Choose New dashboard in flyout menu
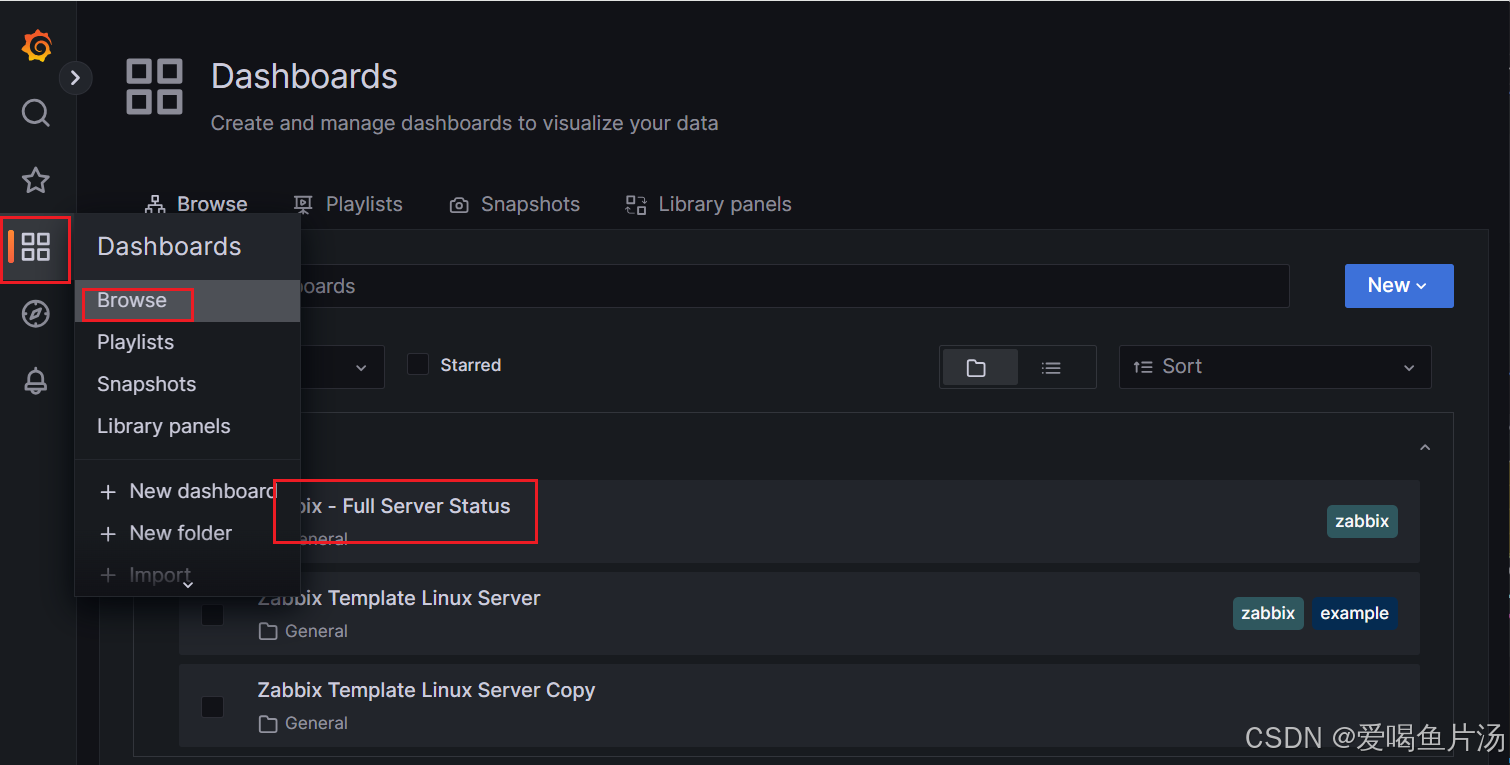Image resolution: width=1510 pixels, height=765 pixels. (x=188, y=491)
